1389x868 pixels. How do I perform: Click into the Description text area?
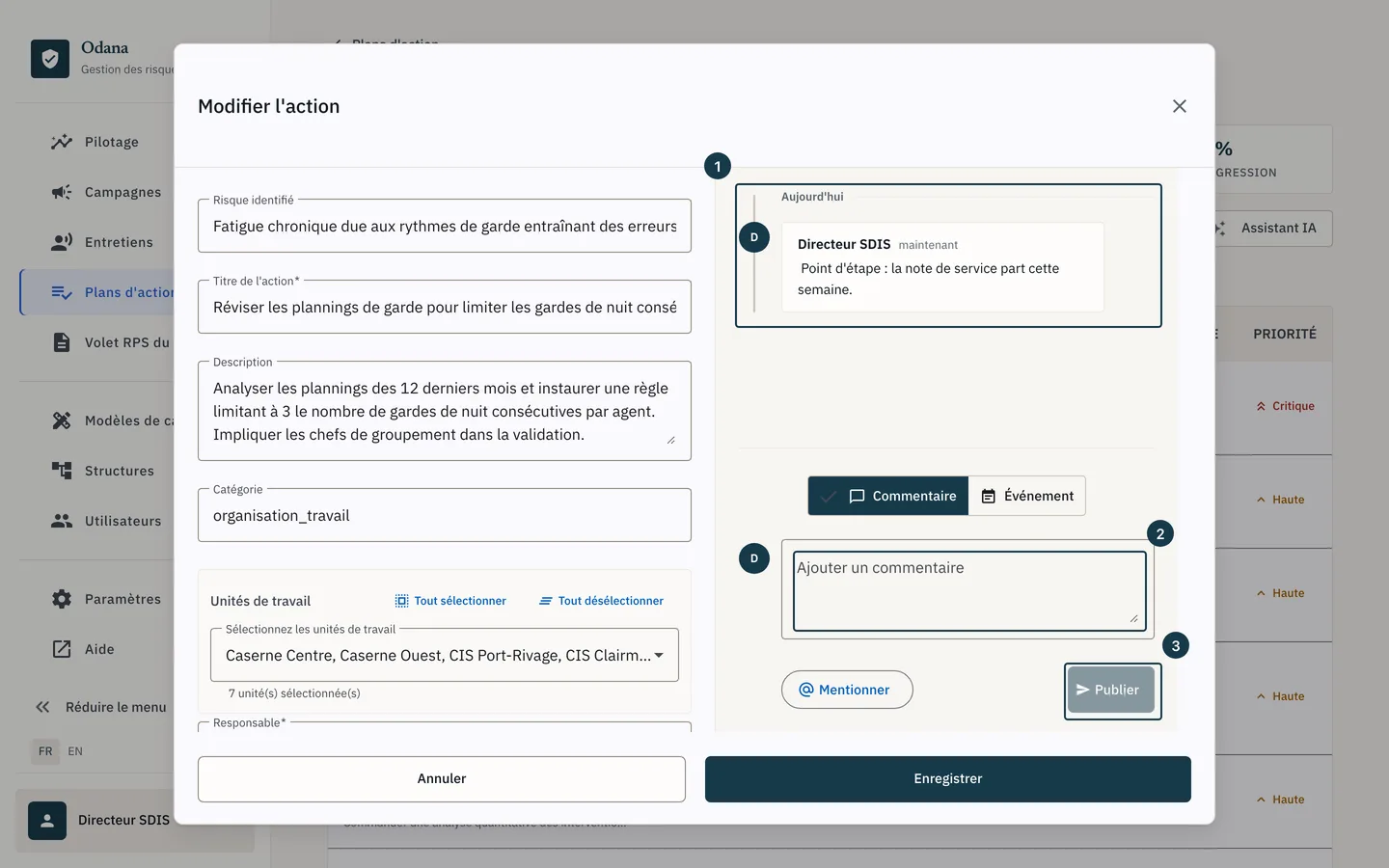tap(445, 411)
